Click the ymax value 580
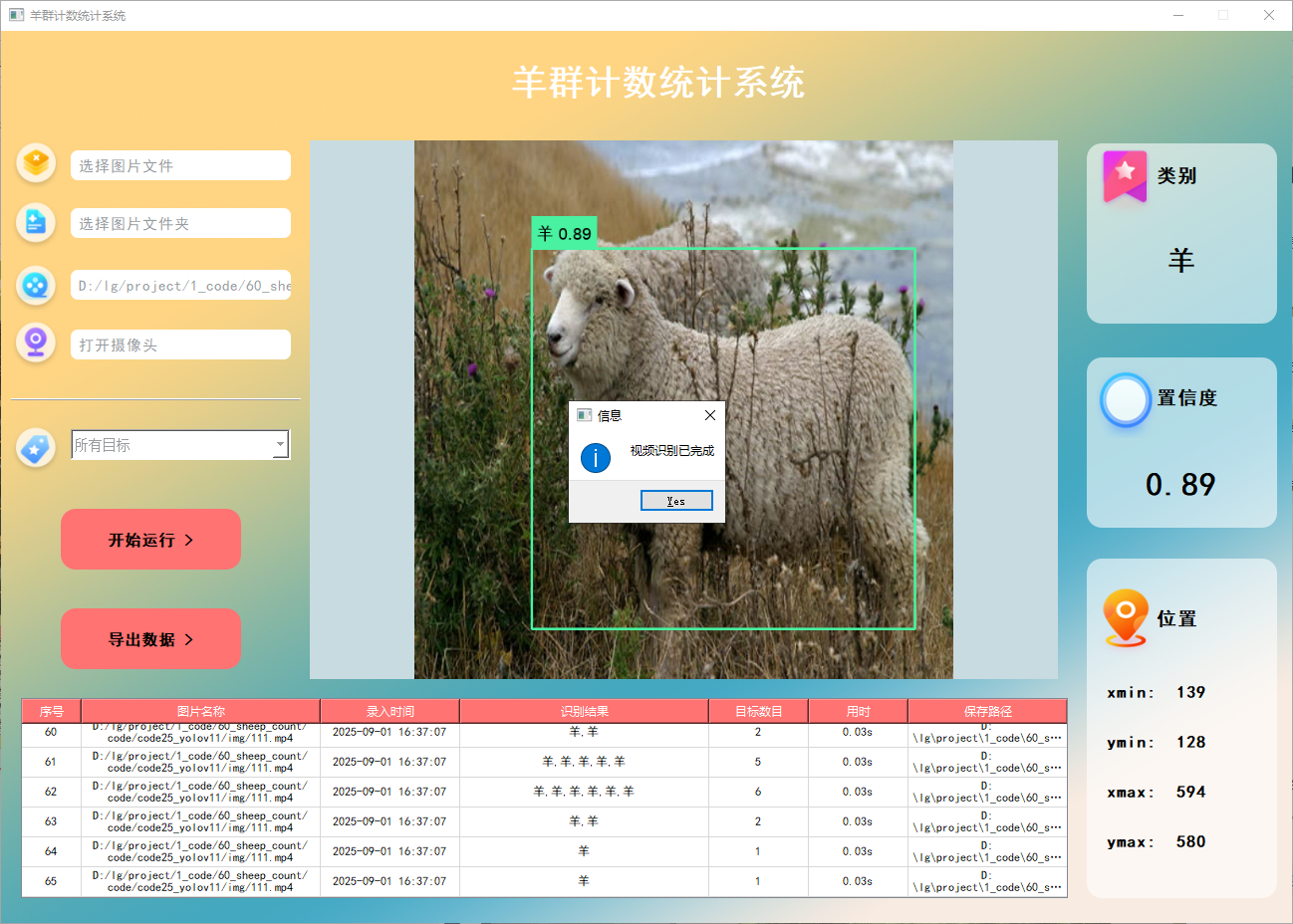The height and width of the screenshot is (924, 1293). pos(1190,841)
